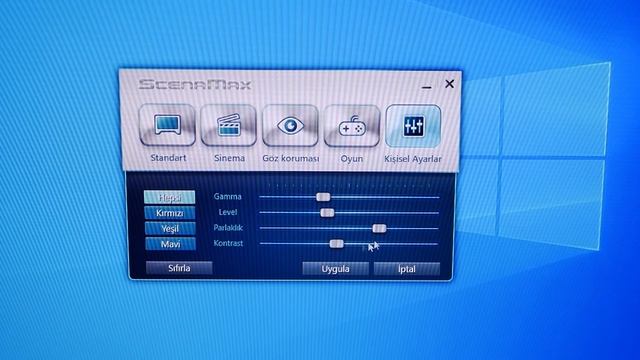
Task: Open Kişisel Ayarlar equalizer icon
Action: [413, 126]
